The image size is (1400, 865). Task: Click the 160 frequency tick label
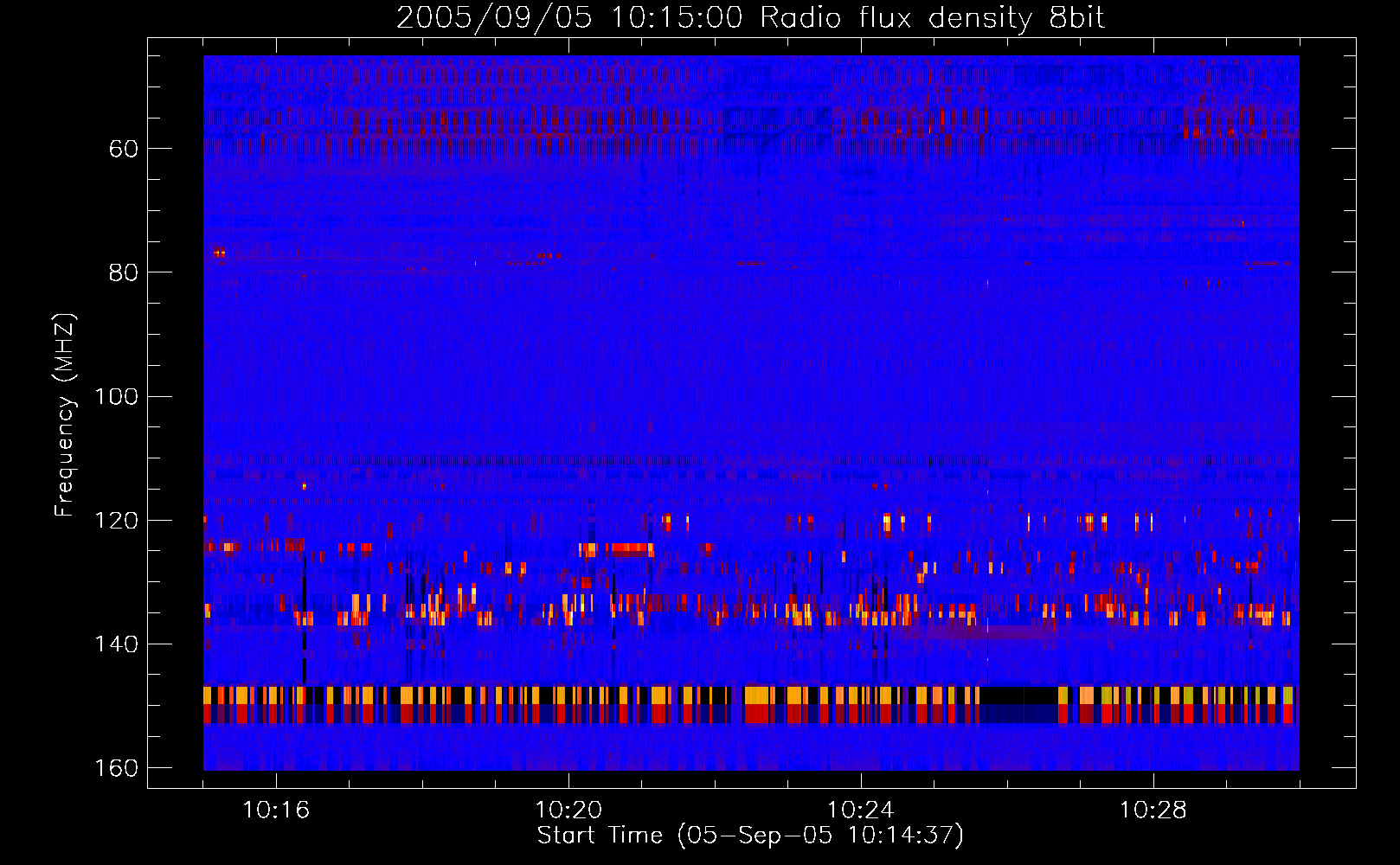point(116,768)
